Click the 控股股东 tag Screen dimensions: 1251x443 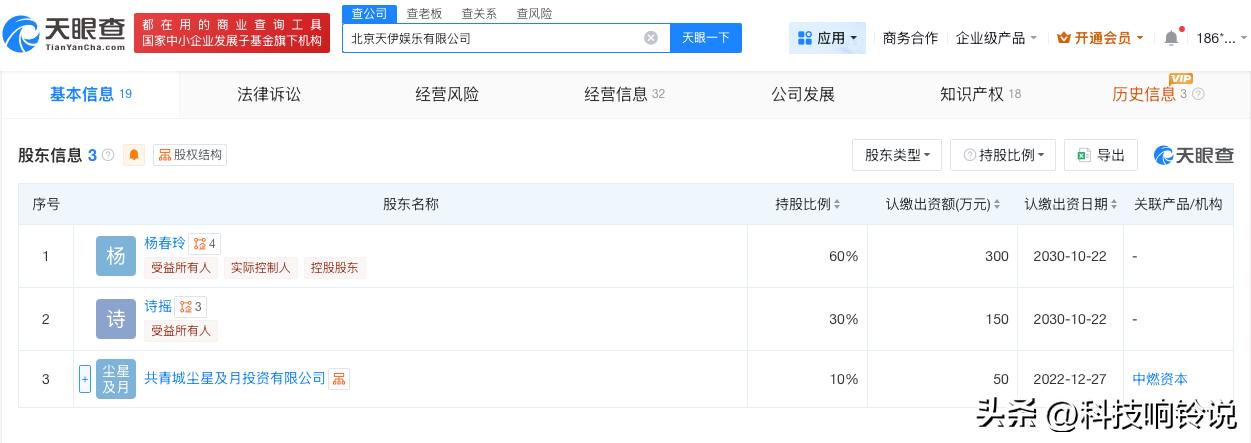click(x=335, y=268)
